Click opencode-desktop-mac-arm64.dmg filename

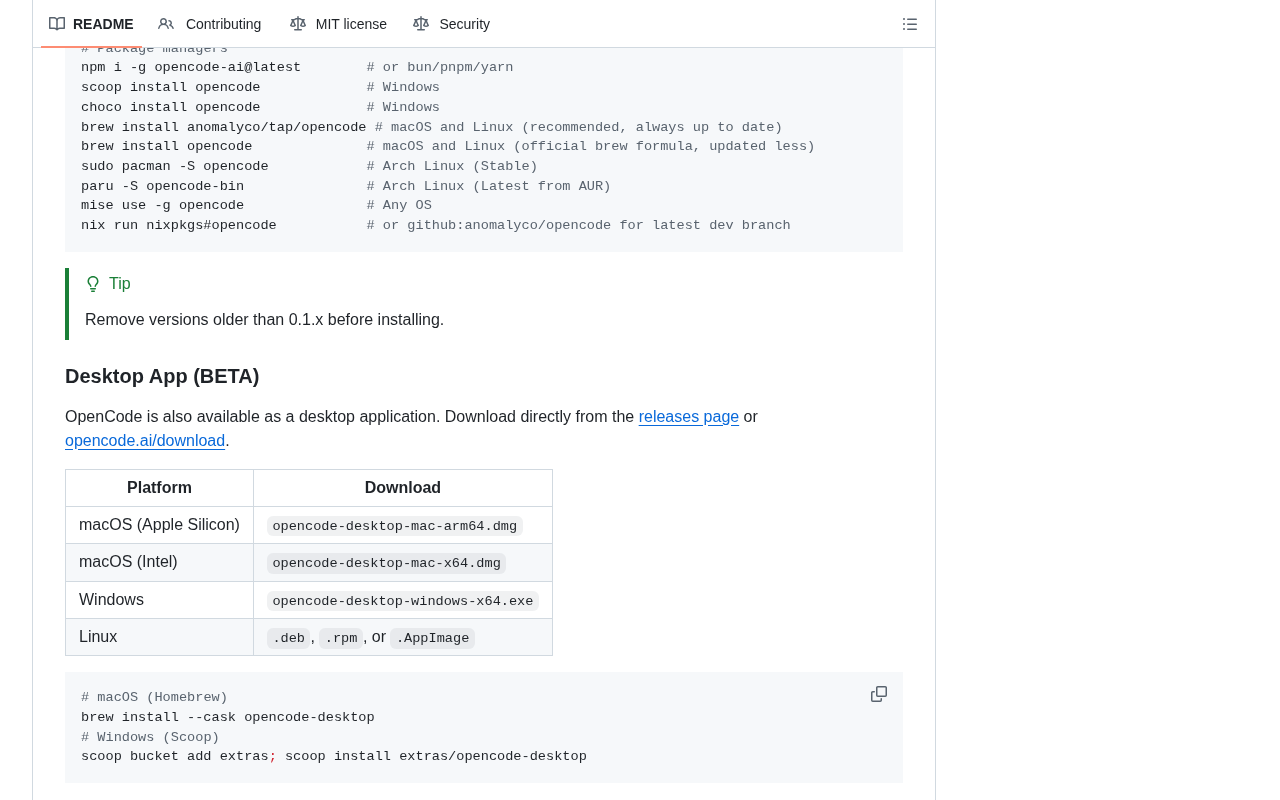point(395,526)
